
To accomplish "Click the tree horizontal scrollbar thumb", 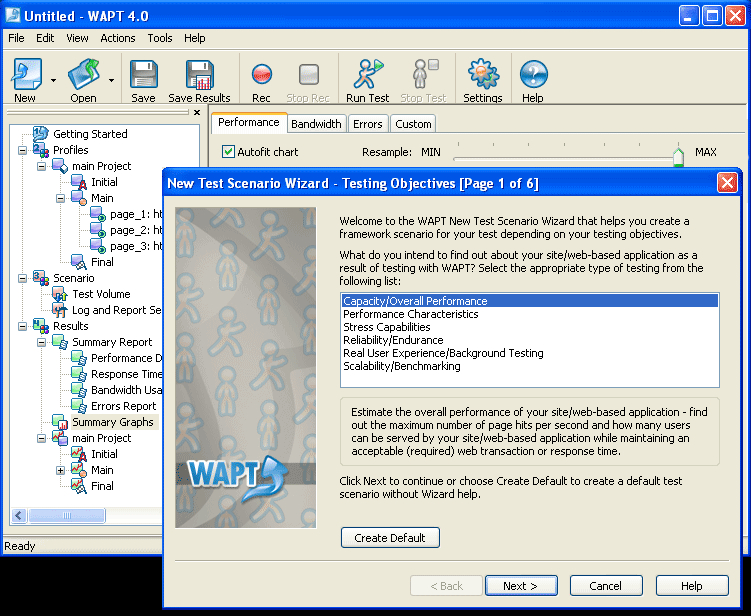I will (67, 515).
